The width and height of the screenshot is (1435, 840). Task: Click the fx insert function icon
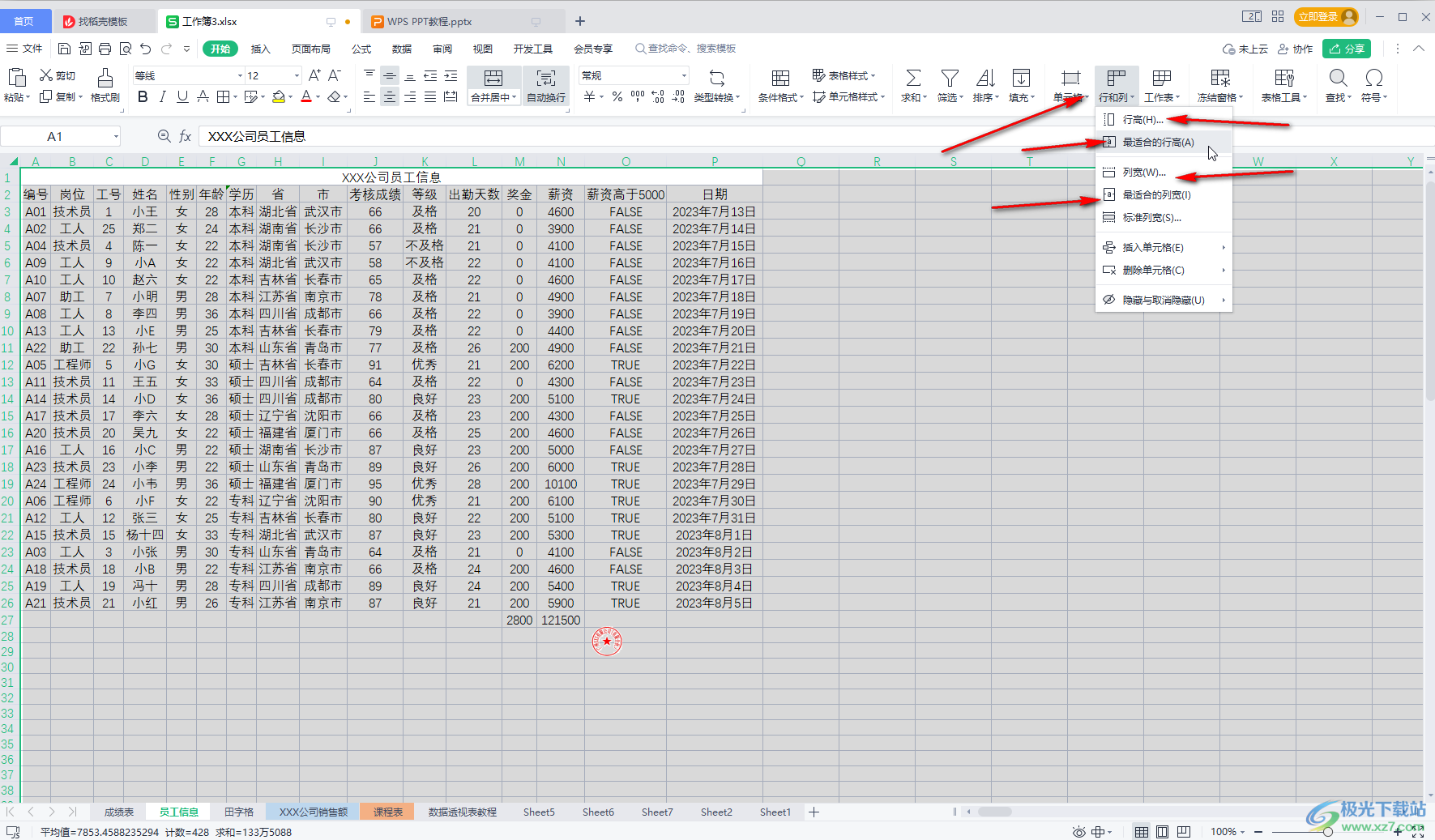185,136
